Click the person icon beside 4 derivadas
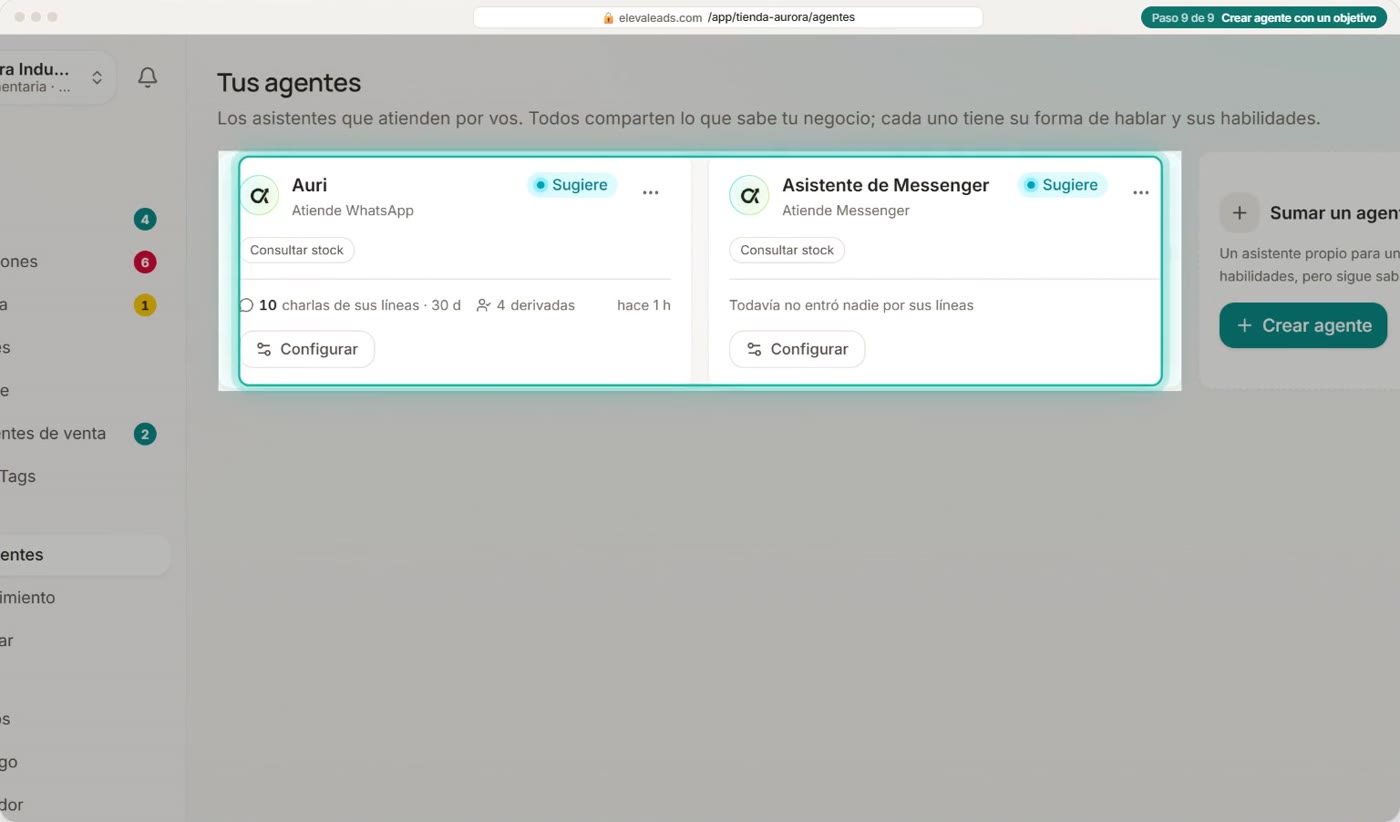 pyautogui.click(x=484, y=305)
